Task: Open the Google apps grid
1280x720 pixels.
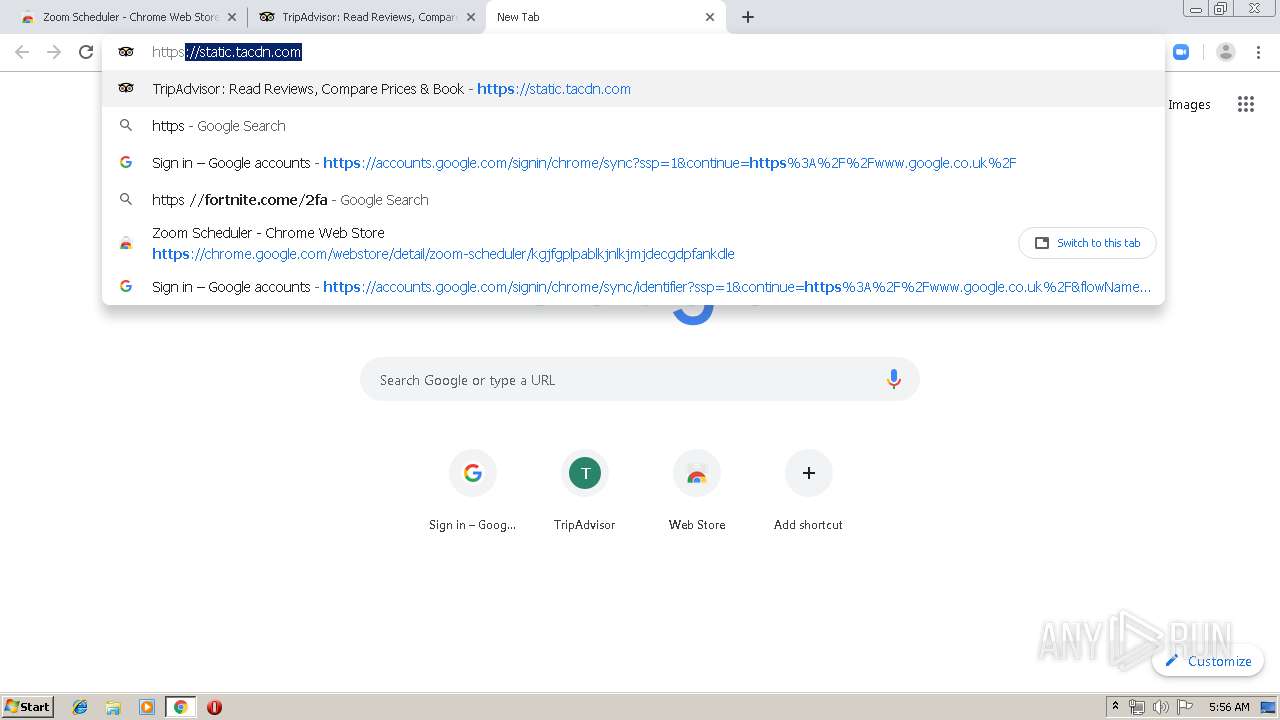Action: pos(1246,104)
